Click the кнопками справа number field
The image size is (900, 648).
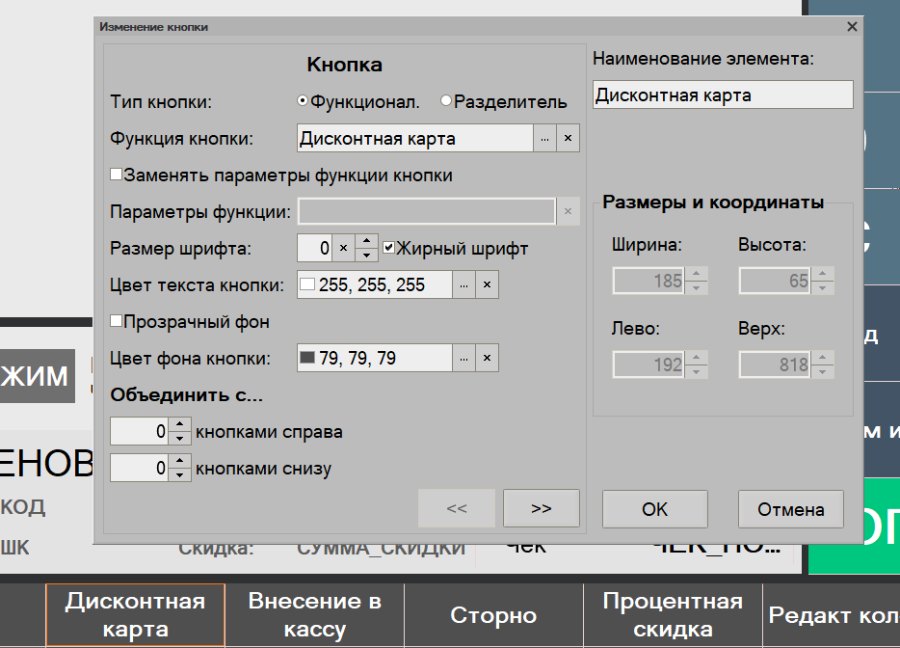(x=139, y=431)
